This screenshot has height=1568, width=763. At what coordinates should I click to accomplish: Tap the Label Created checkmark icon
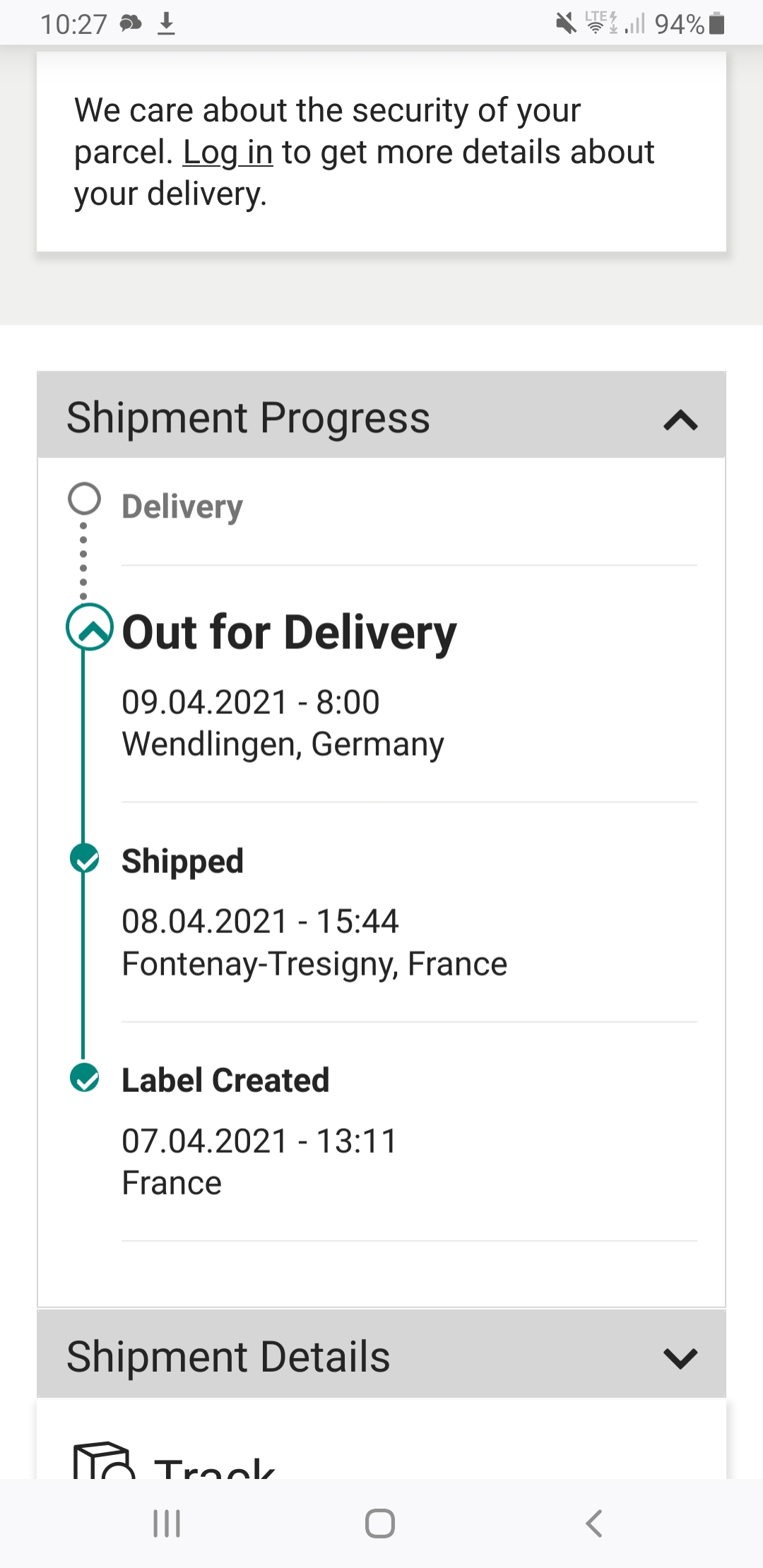pos(85,1078)
